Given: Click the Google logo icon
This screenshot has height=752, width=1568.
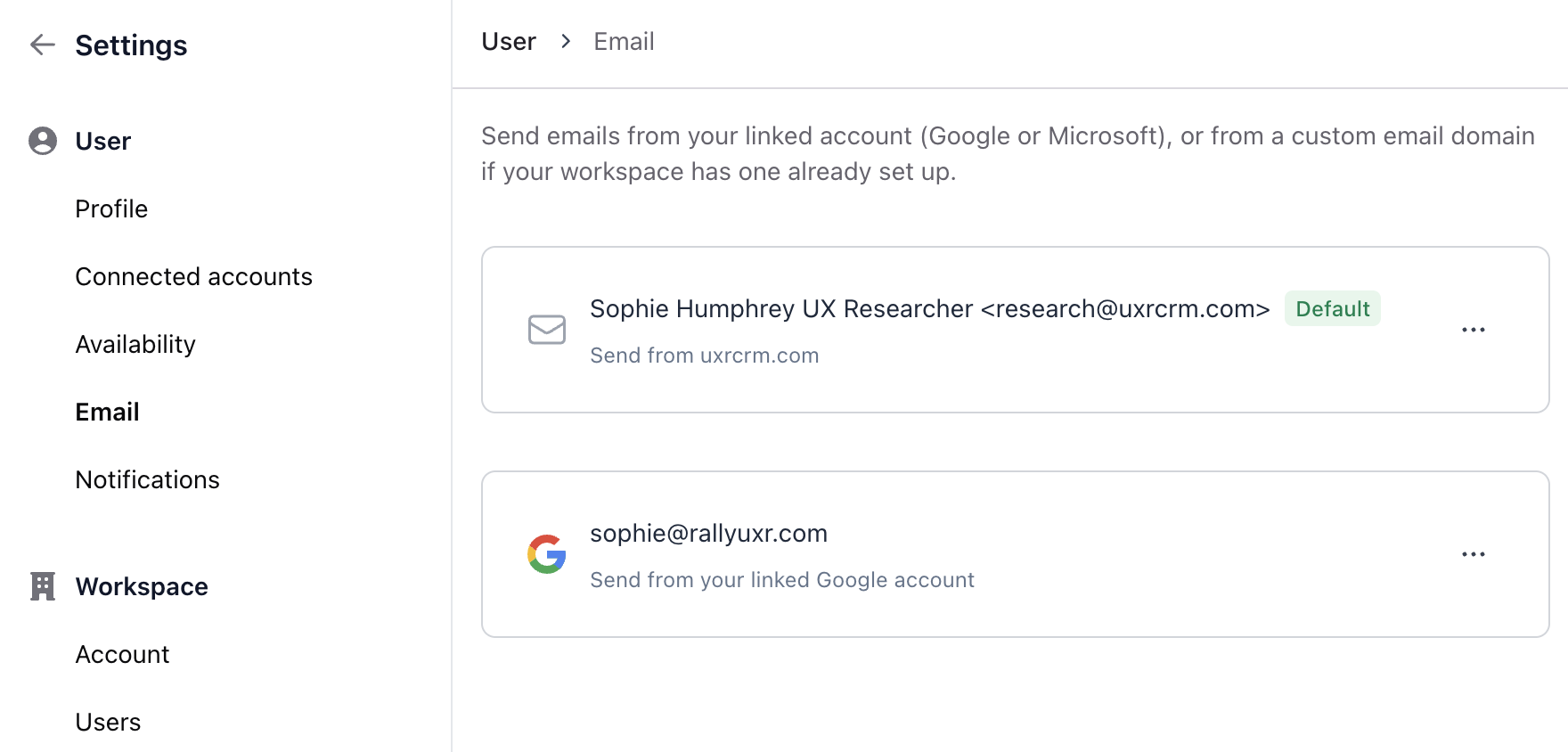Looking at the screenshot, I should tap(547, 554).
